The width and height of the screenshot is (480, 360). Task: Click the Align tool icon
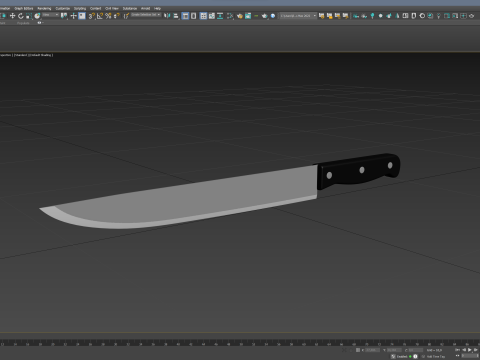pos(176,16)
